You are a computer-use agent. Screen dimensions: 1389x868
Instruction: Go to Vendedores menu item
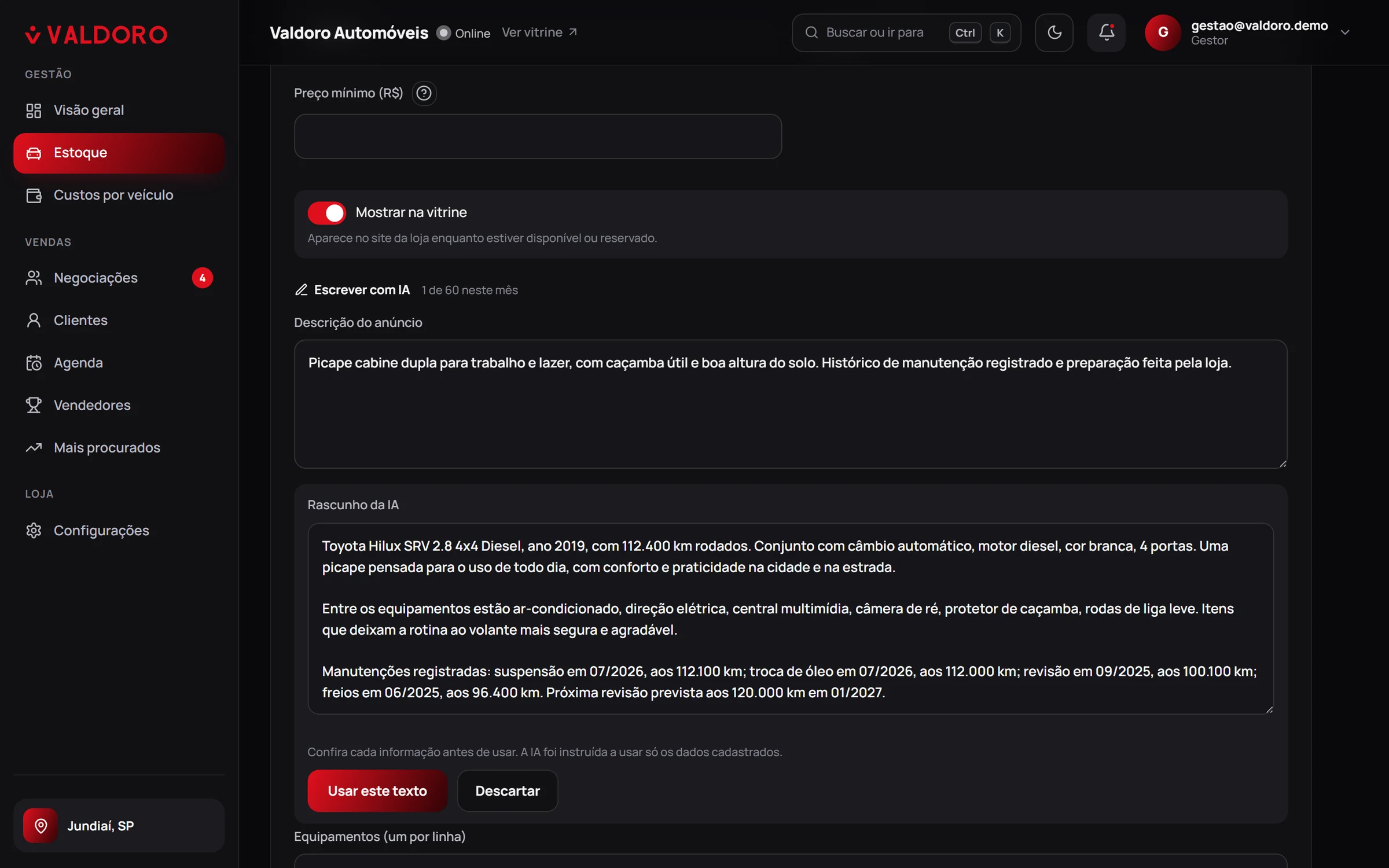click(x=119, y=405)
